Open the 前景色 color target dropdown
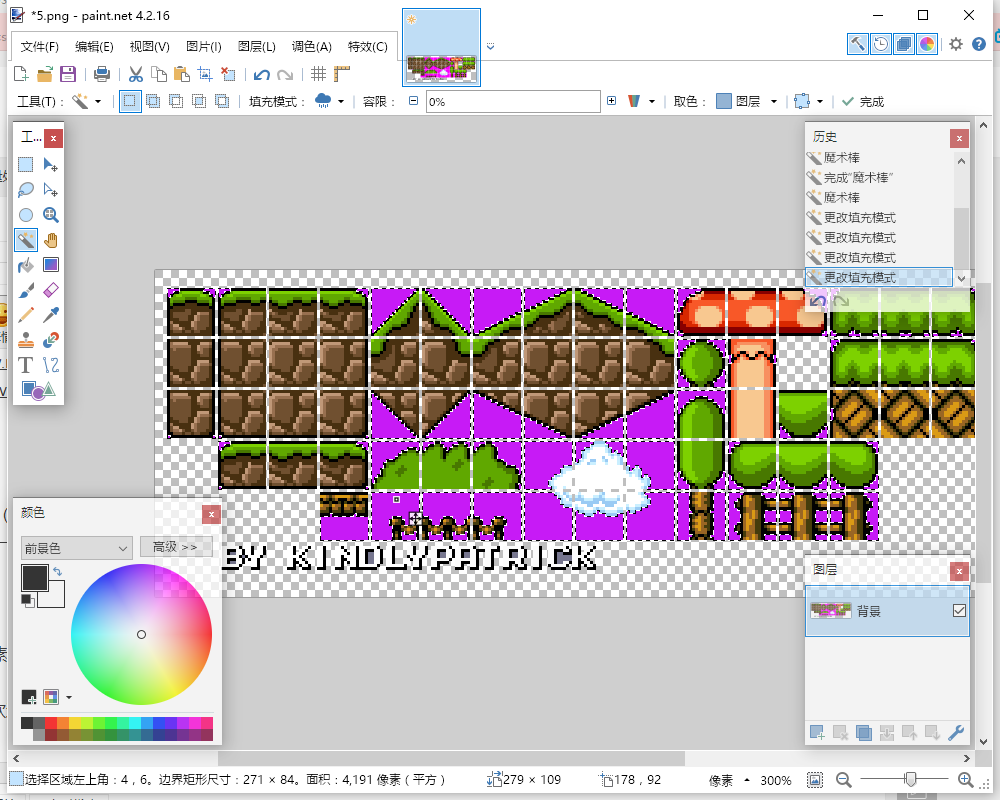Image resolution: width=1000 pixels, height=800 pixels. pyautogui.click(x=77, y=548)
